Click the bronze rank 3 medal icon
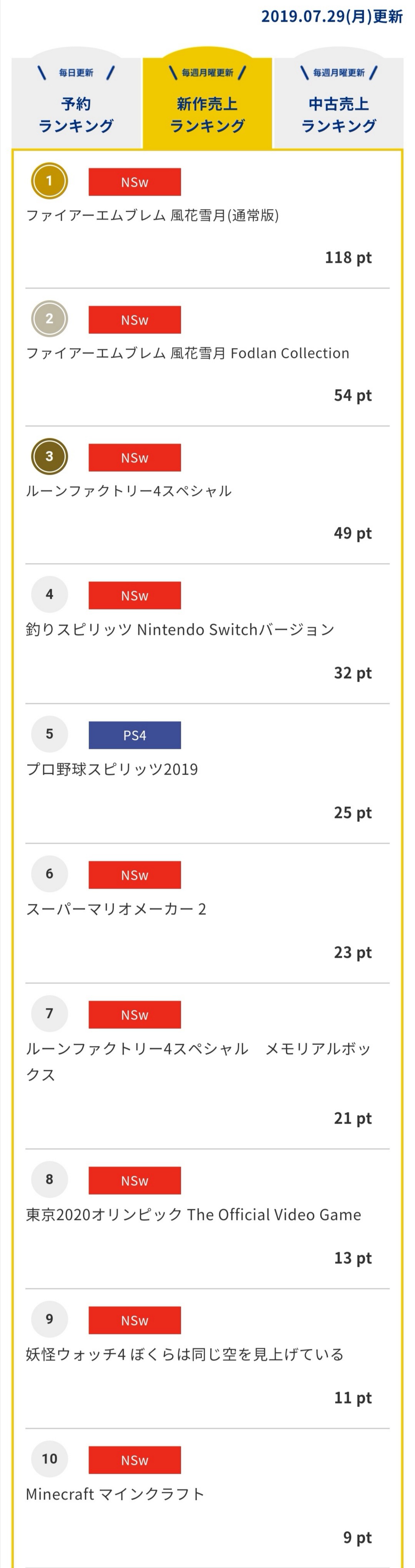 (49, 457)
